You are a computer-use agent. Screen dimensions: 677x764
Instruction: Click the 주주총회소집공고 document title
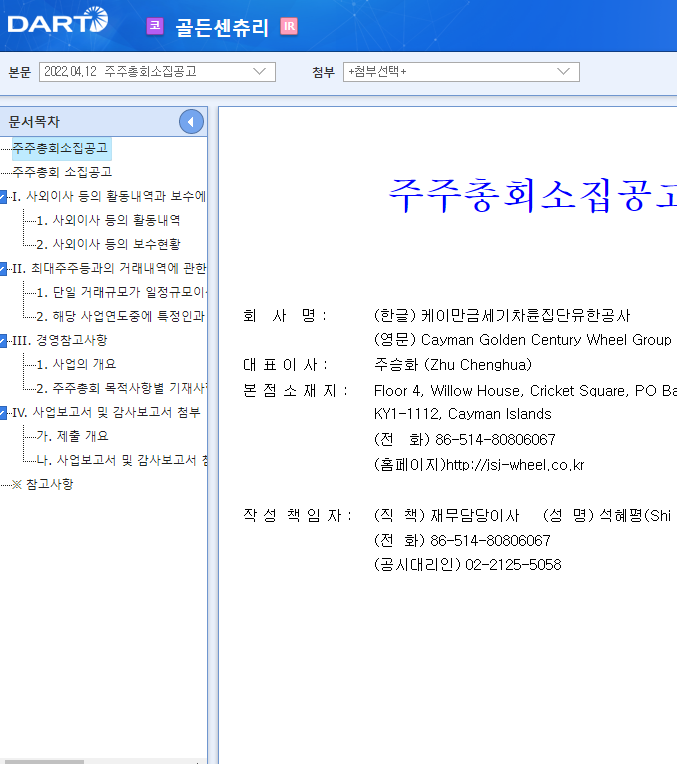click(532, 195)
